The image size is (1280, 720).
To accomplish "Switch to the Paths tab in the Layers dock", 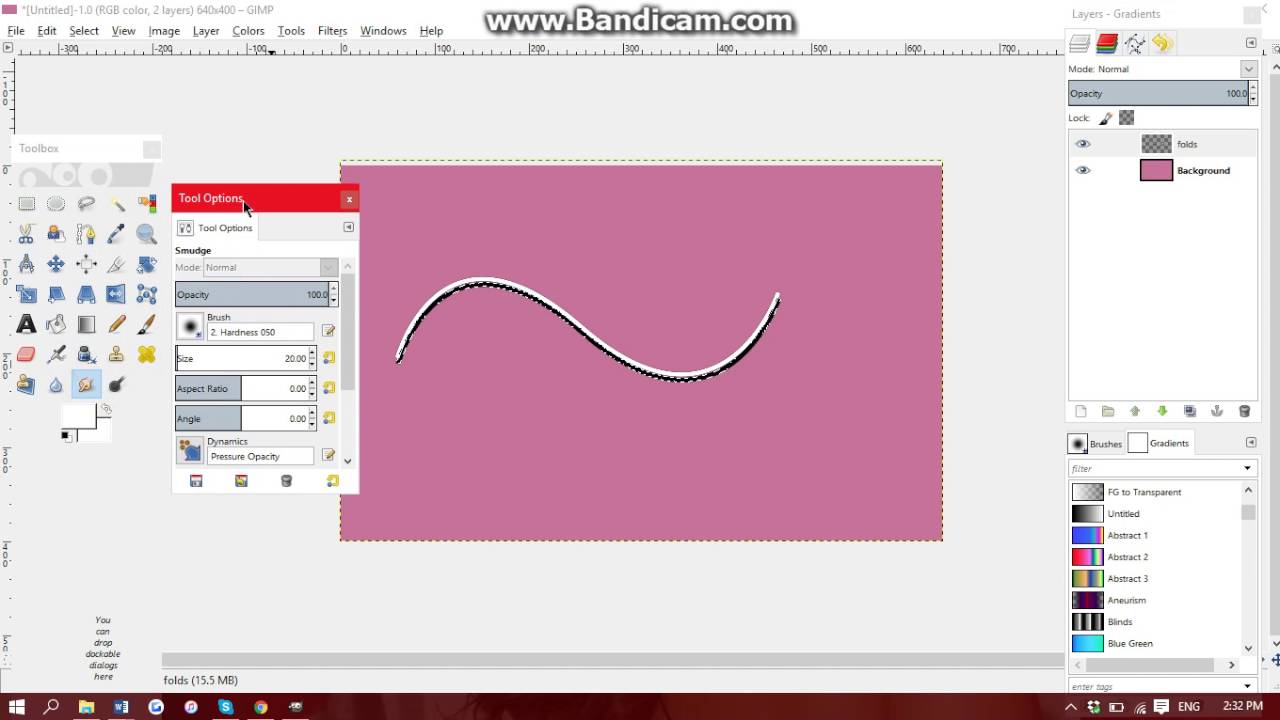I will tap(1134, 43).
